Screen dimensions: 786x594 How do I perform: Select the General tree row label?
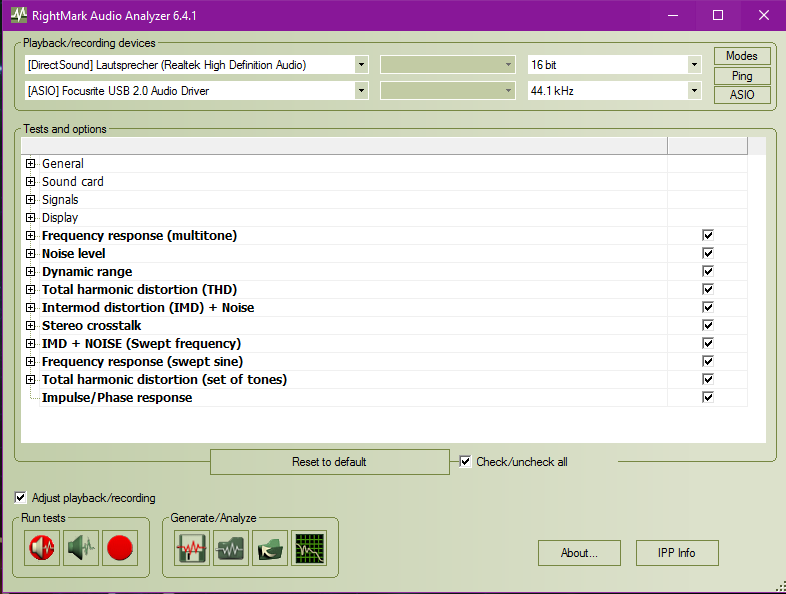click(x=63, y=163)
